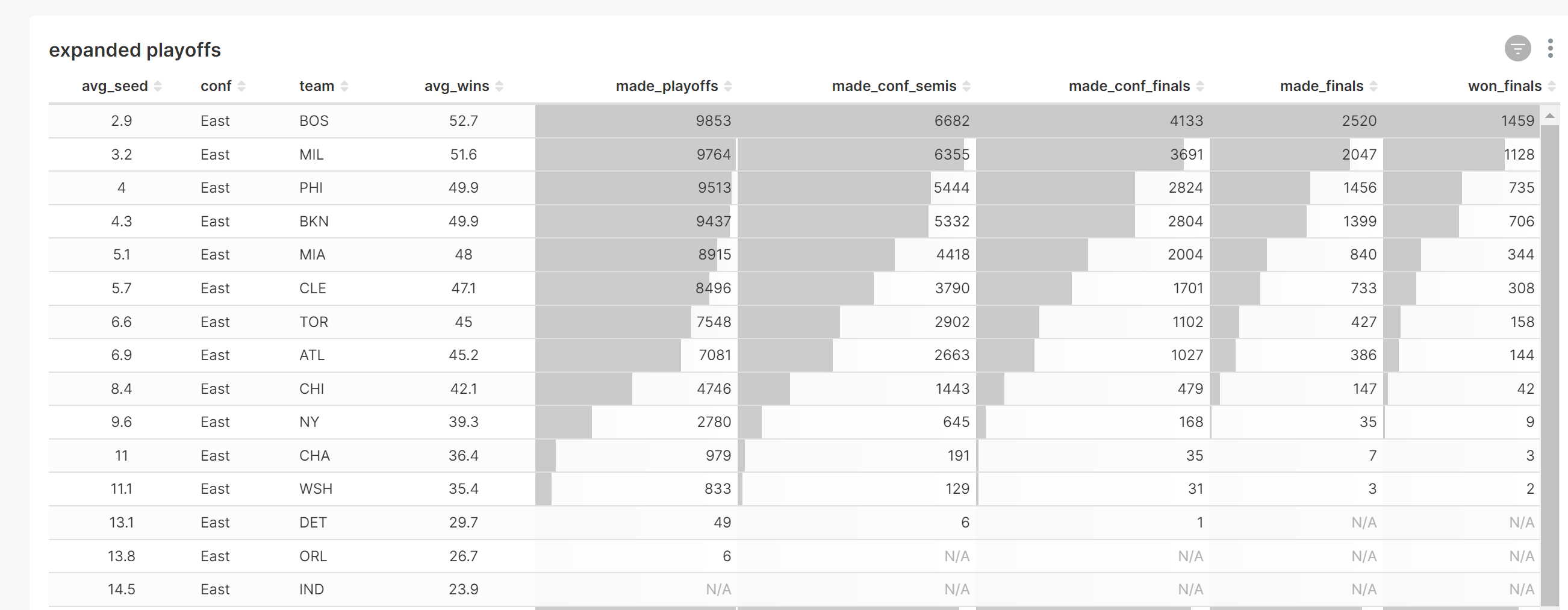Sort by the avg_seed column arrows
This screenshot has height=610, width=1568.
tap(158, 87)
